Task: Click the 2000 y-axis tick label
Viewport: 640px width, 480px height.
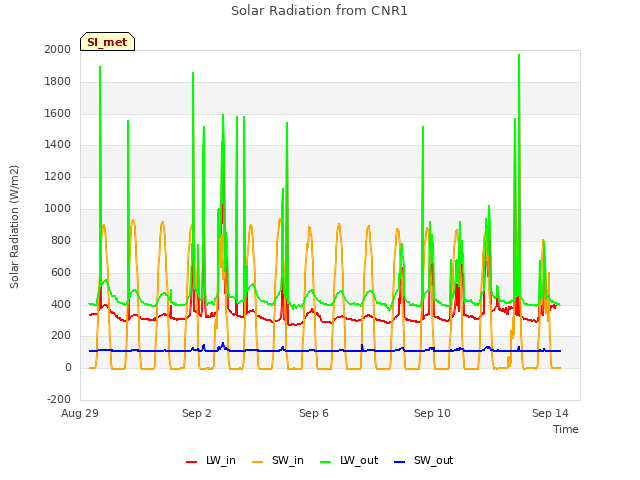Action: click(58, 49)
